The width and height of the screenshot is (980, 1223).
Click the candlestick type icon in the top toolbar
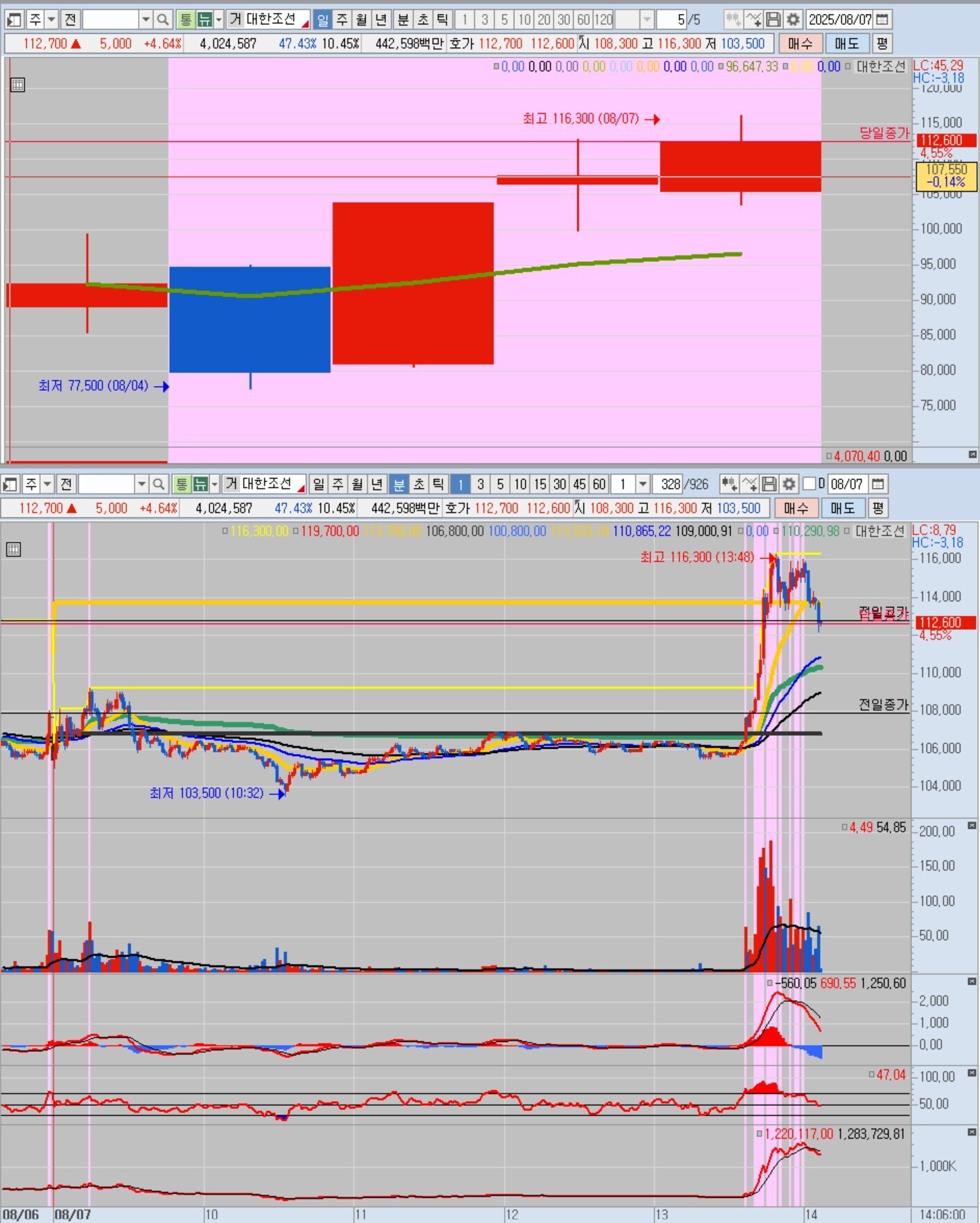[733, 19]
